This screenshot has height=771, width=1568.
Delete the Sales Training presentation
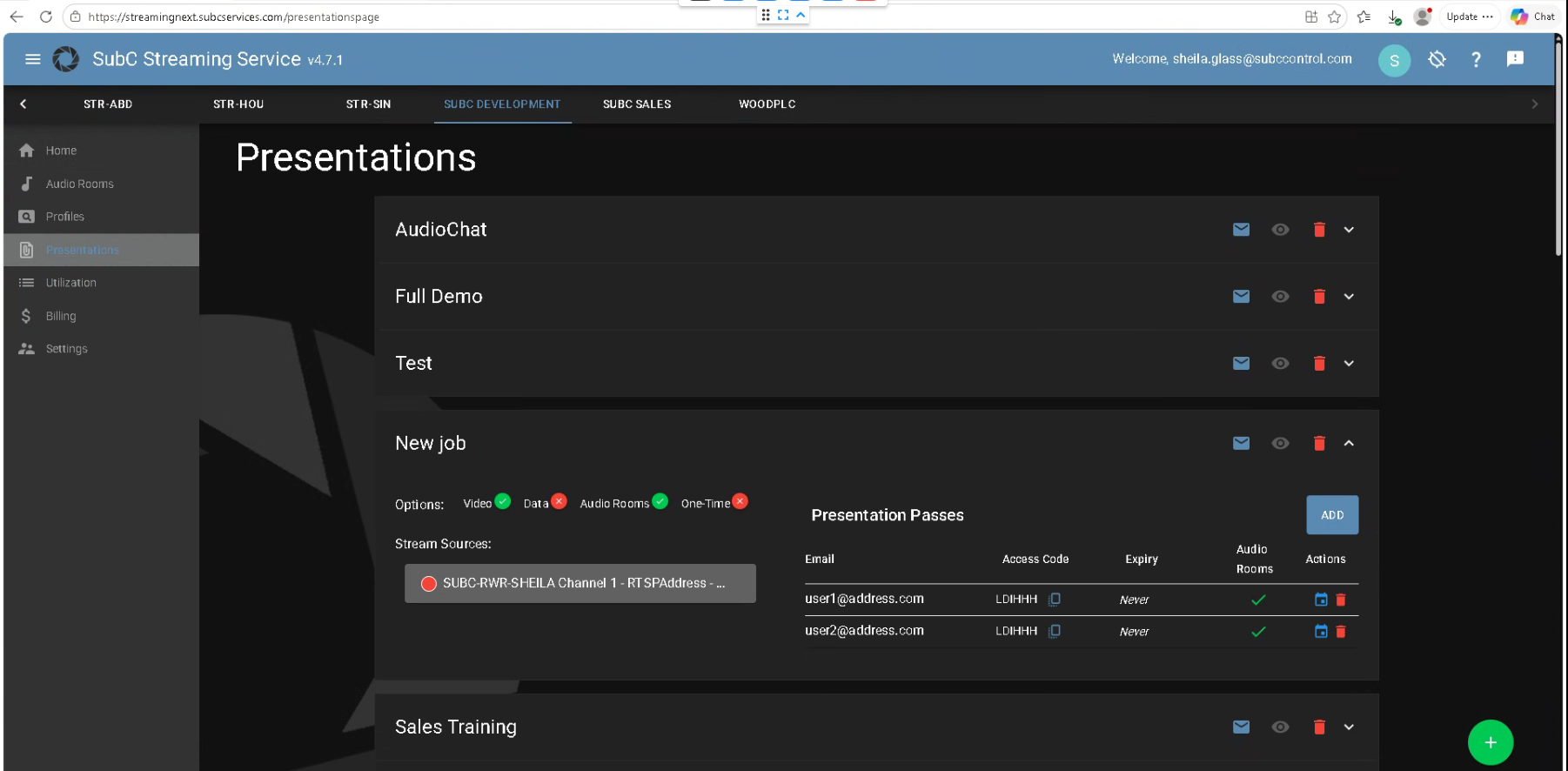point(1319,727)
